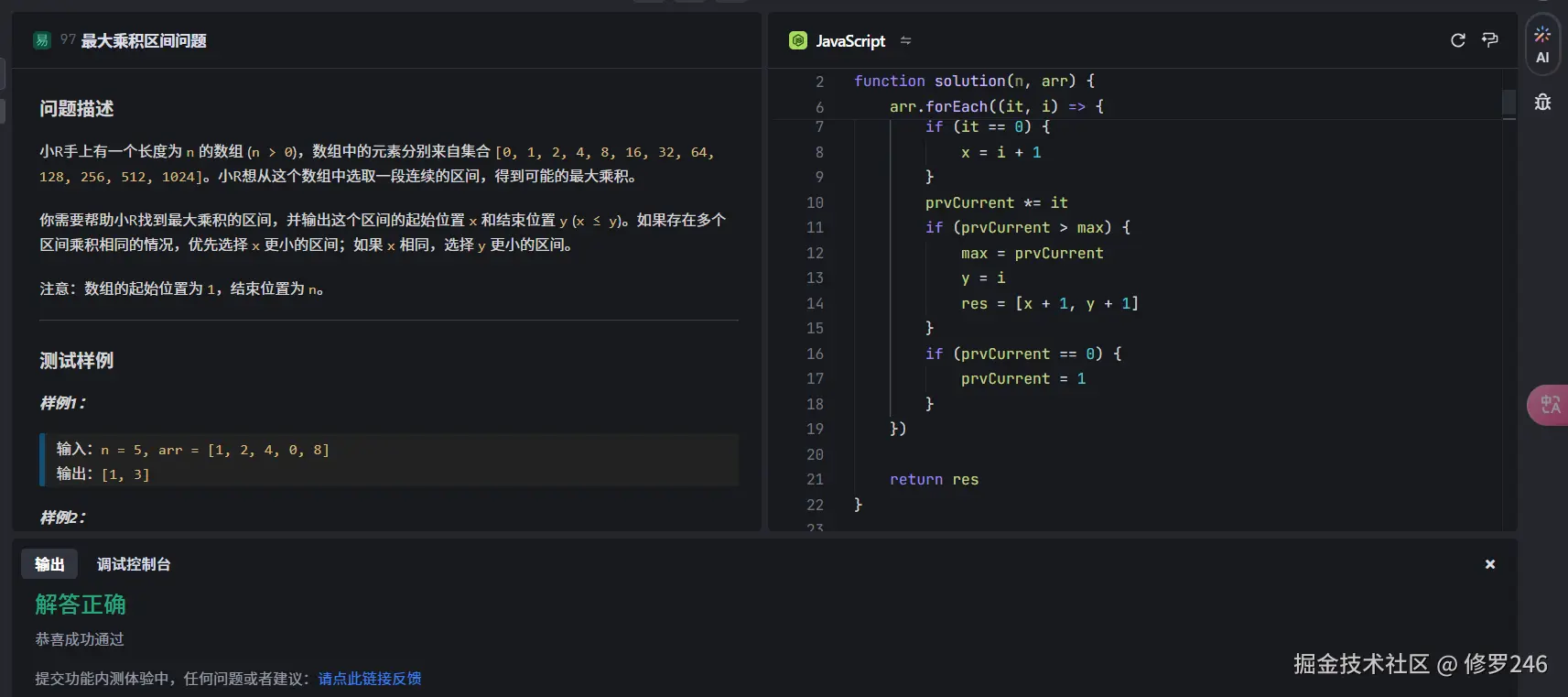1568x697 pixels.
Task: Click the green Node.js JavaScript logo
Action: click(798, 40)
